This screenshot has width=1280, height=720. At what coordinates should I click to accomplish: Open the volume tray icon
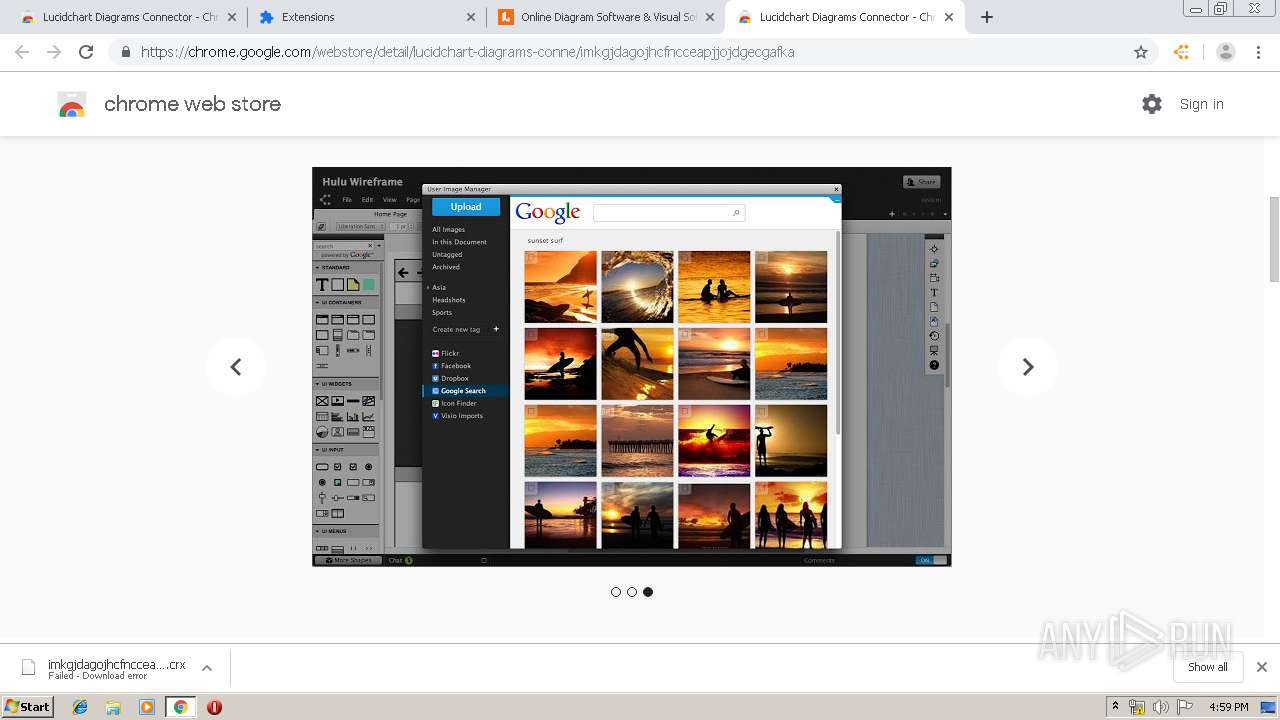1161,707
